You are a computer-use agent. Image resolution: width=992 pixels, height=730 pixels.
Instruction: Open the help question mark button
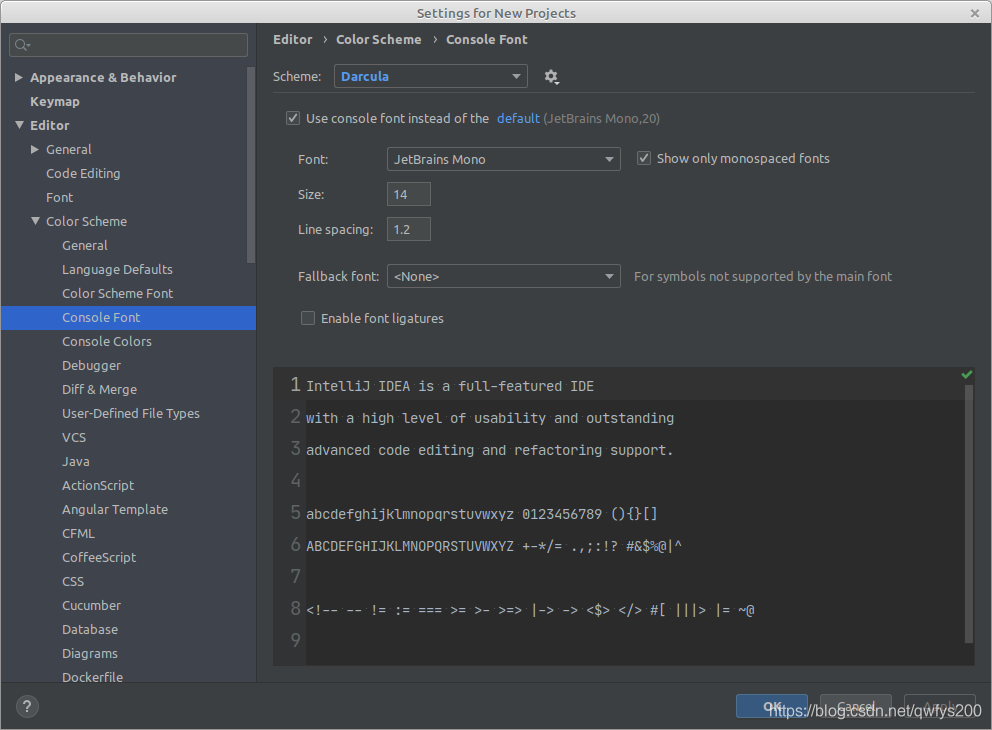coord(27,706)
